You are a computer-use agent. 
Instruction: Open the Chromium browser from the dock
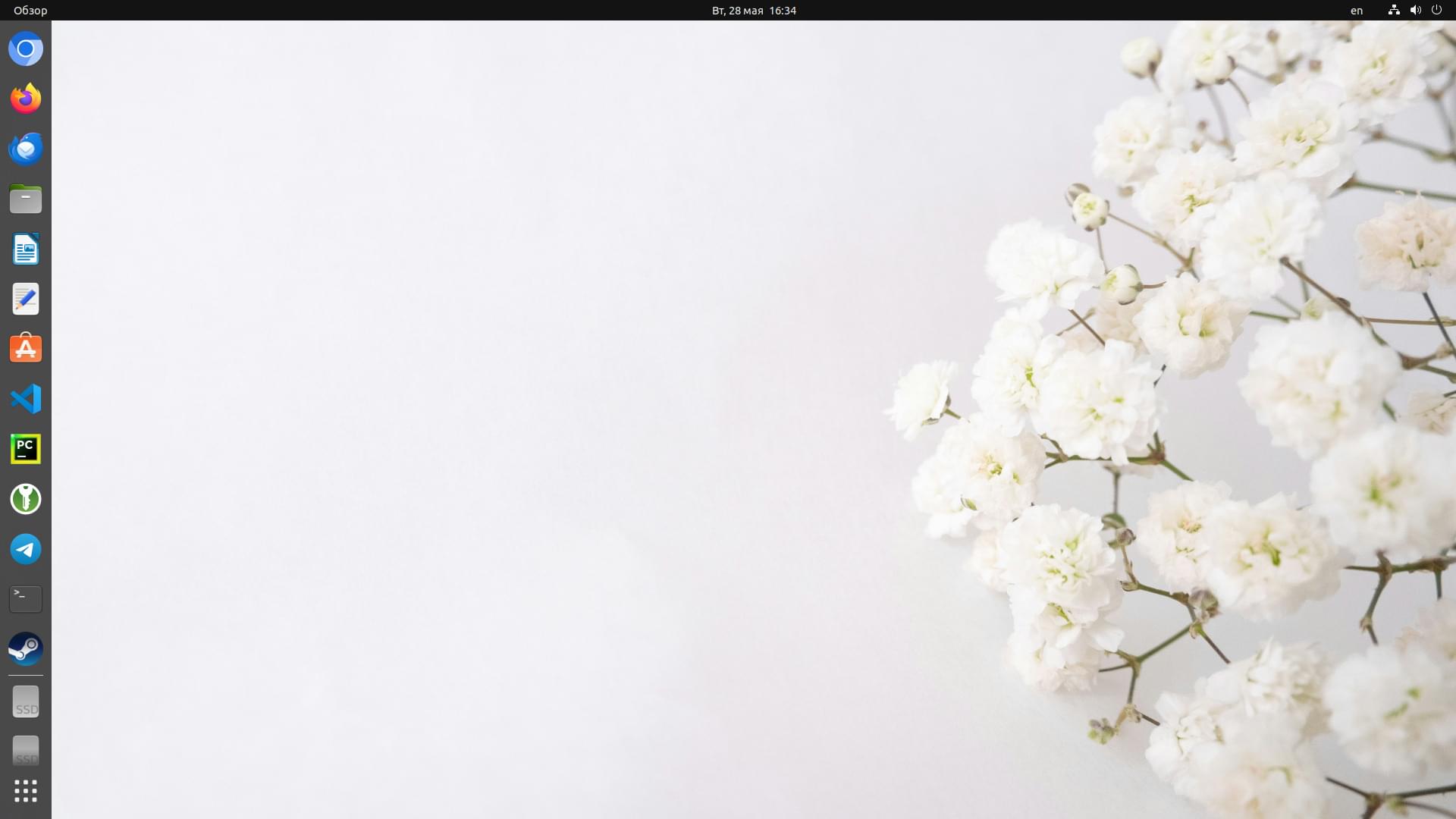[x=26, y=49]
